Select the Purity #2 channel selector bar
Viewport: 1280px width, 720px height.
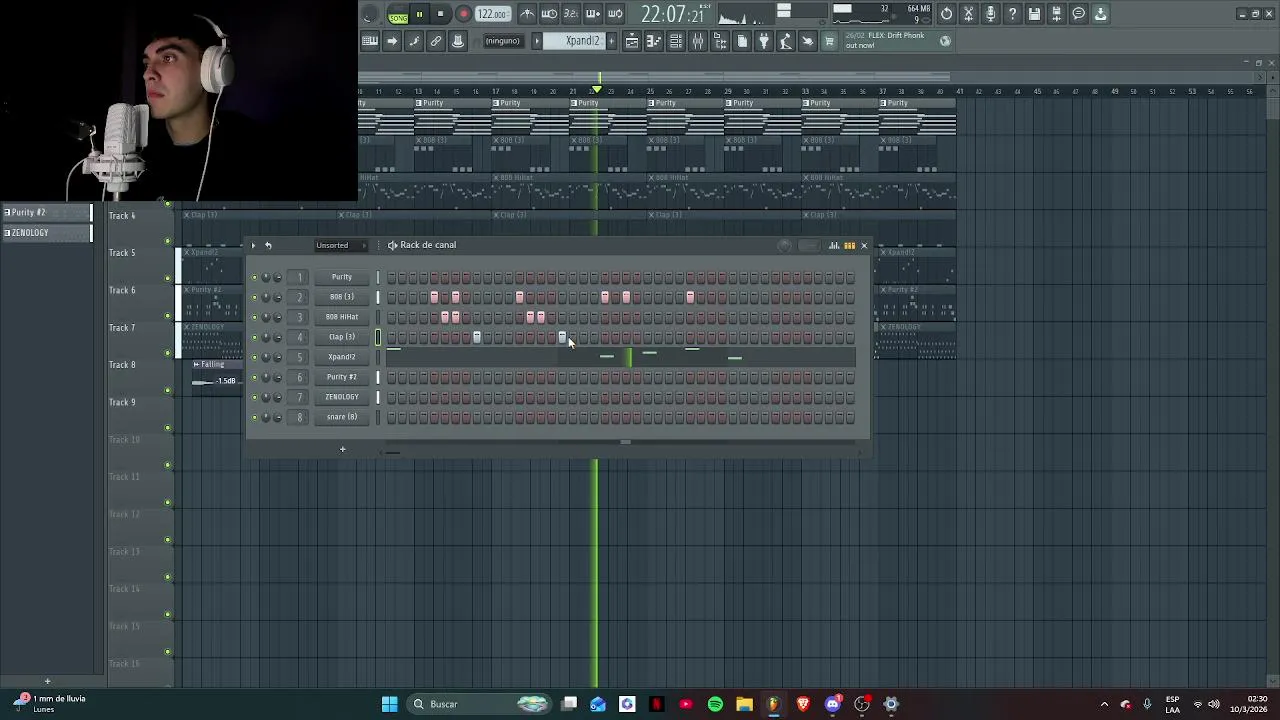(x=378, y=377)
